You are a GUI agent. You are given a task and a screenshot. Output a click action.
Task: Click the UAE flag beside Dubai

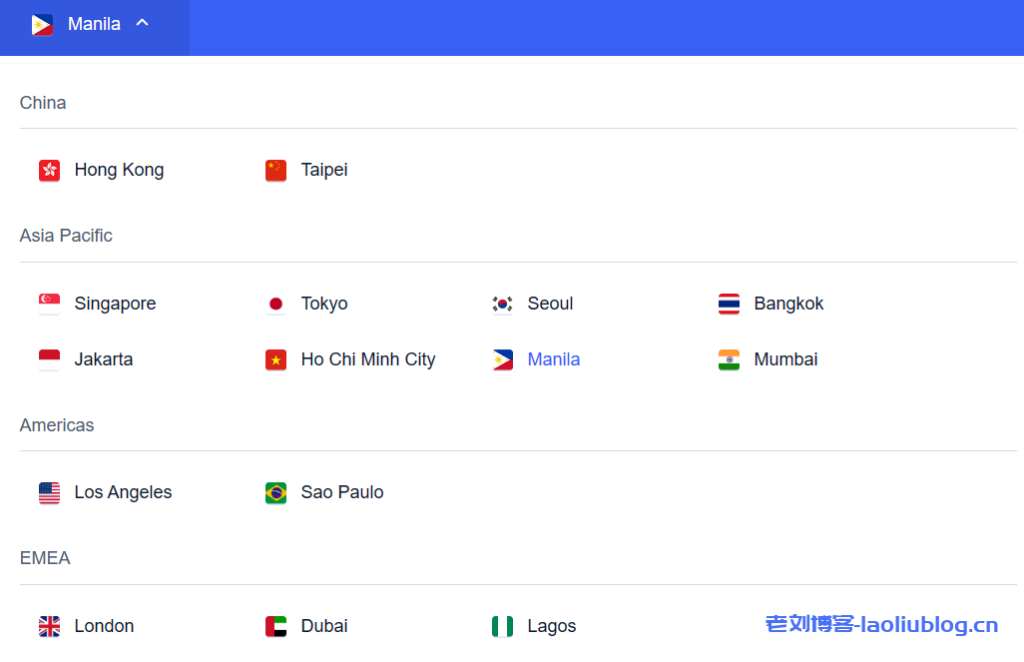pos(276,627)
